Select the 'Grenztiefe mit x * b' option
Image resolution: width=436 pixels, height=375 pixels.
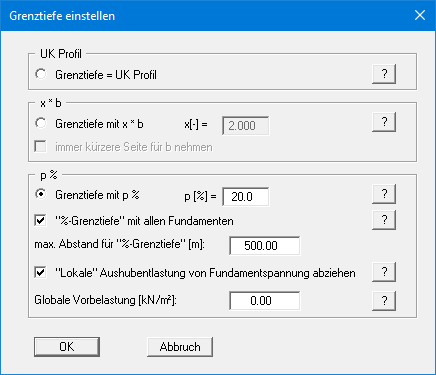coord(41,123)
